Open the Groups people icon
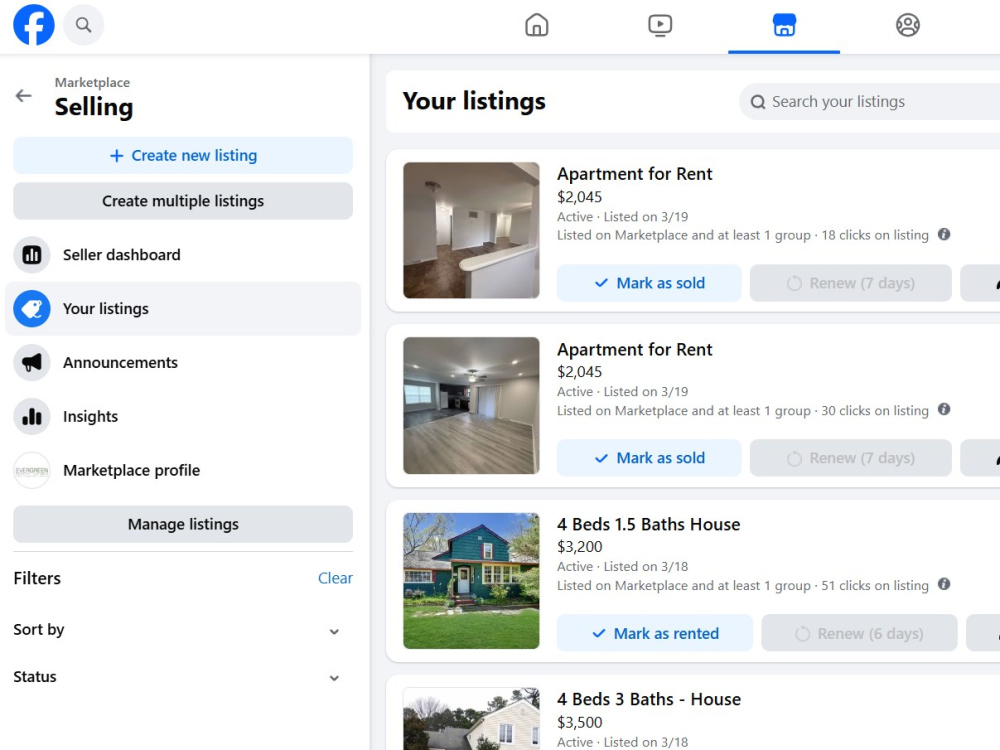The image size is (1000, 750). tap(908, 25)
